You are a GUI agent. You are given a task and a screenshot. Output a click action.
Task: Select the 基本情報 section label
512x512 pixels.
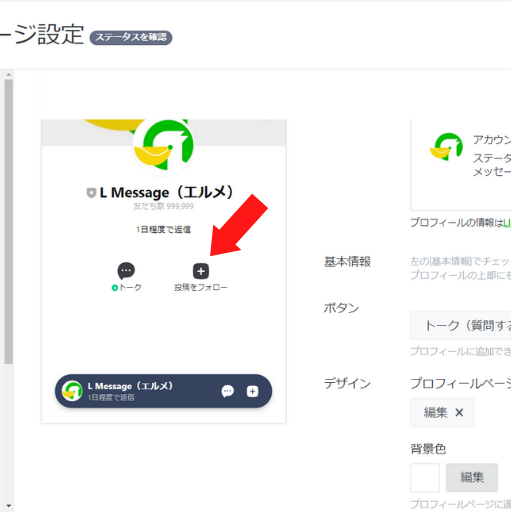pos(347,262)
